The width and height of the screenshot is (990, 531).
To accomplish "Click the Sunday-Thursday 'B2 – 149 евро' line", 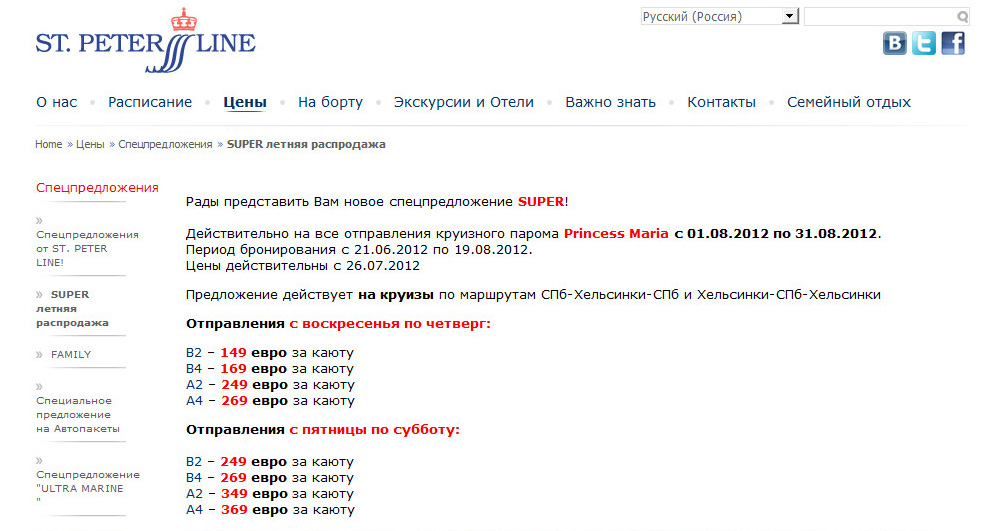I will [x=270, y=353].
